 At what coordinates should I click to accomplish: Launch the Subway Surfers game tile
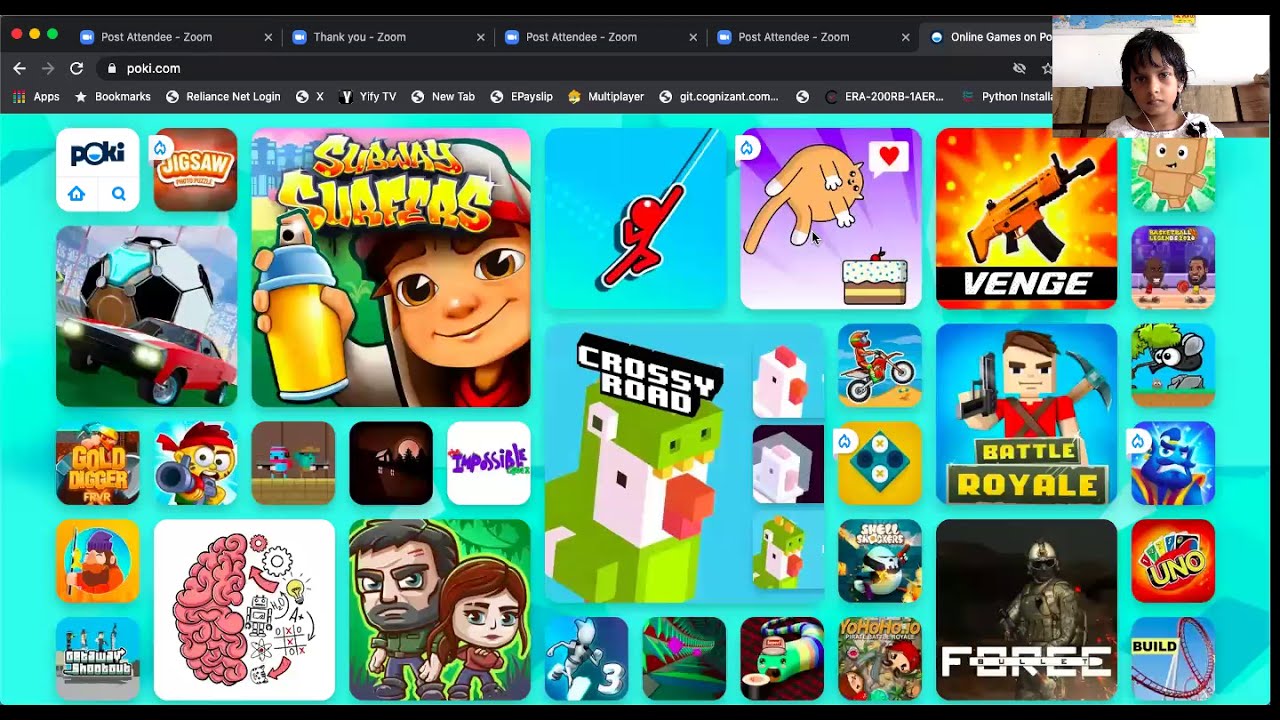(x=391, y=267)
